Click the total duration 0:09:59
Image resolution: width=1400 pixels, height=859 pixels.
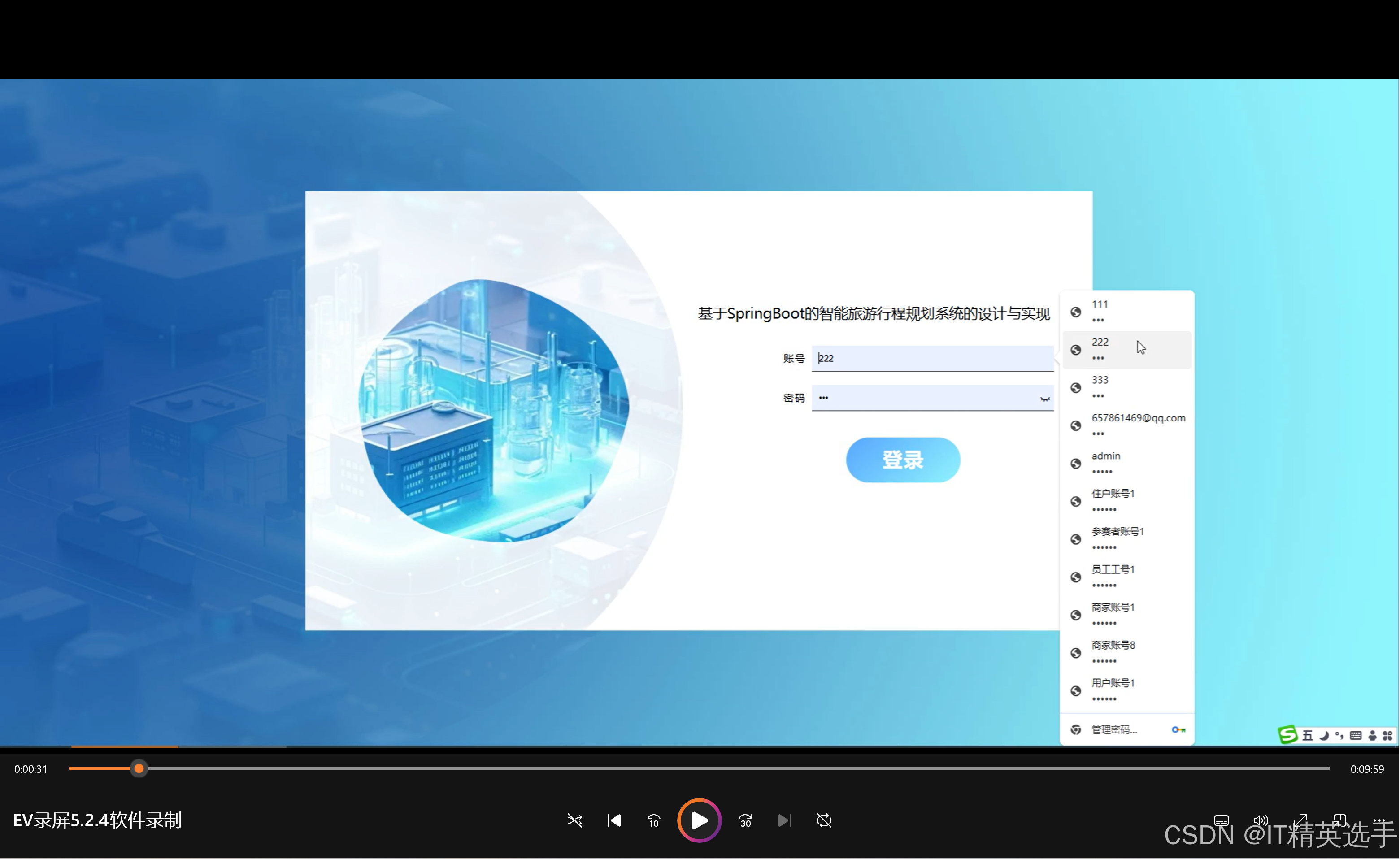1367,769
